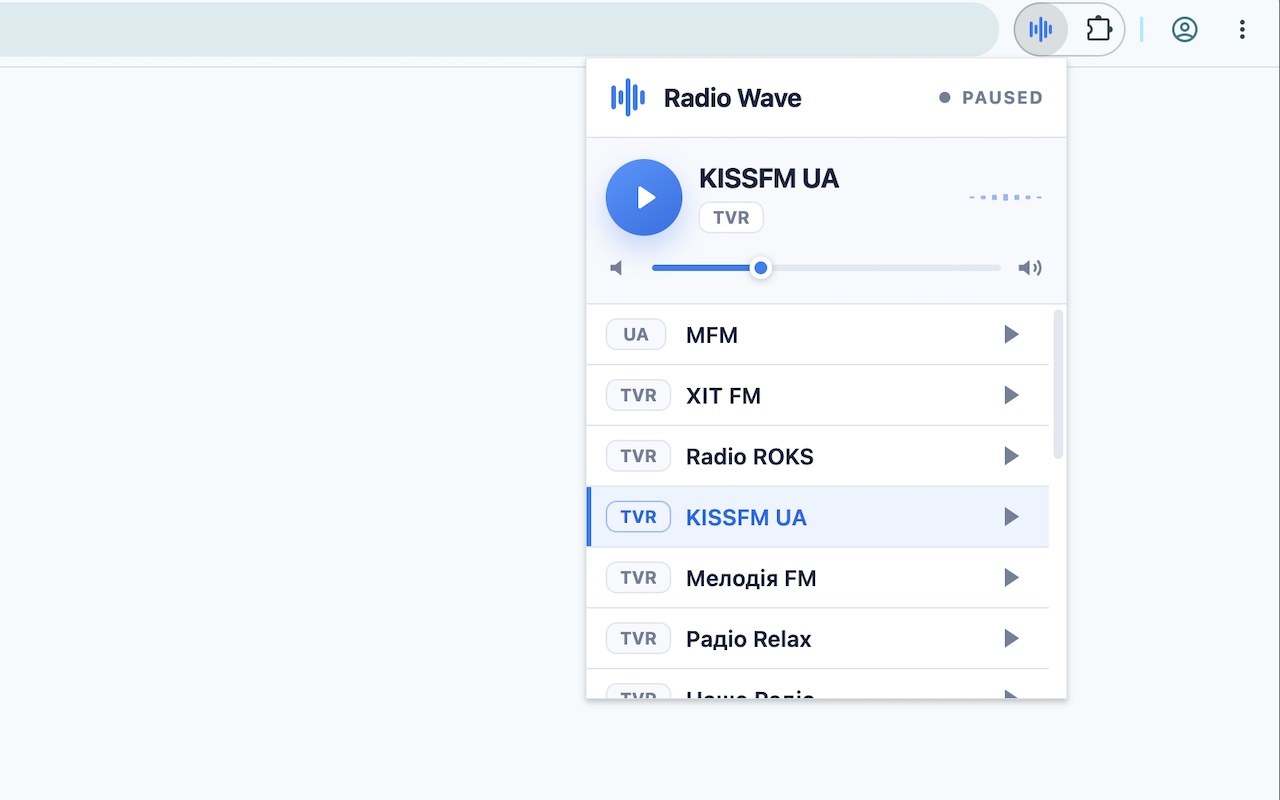Click the TVR badge beside XIT FM
Screen dimensions: 1280x800
point(638,396)
